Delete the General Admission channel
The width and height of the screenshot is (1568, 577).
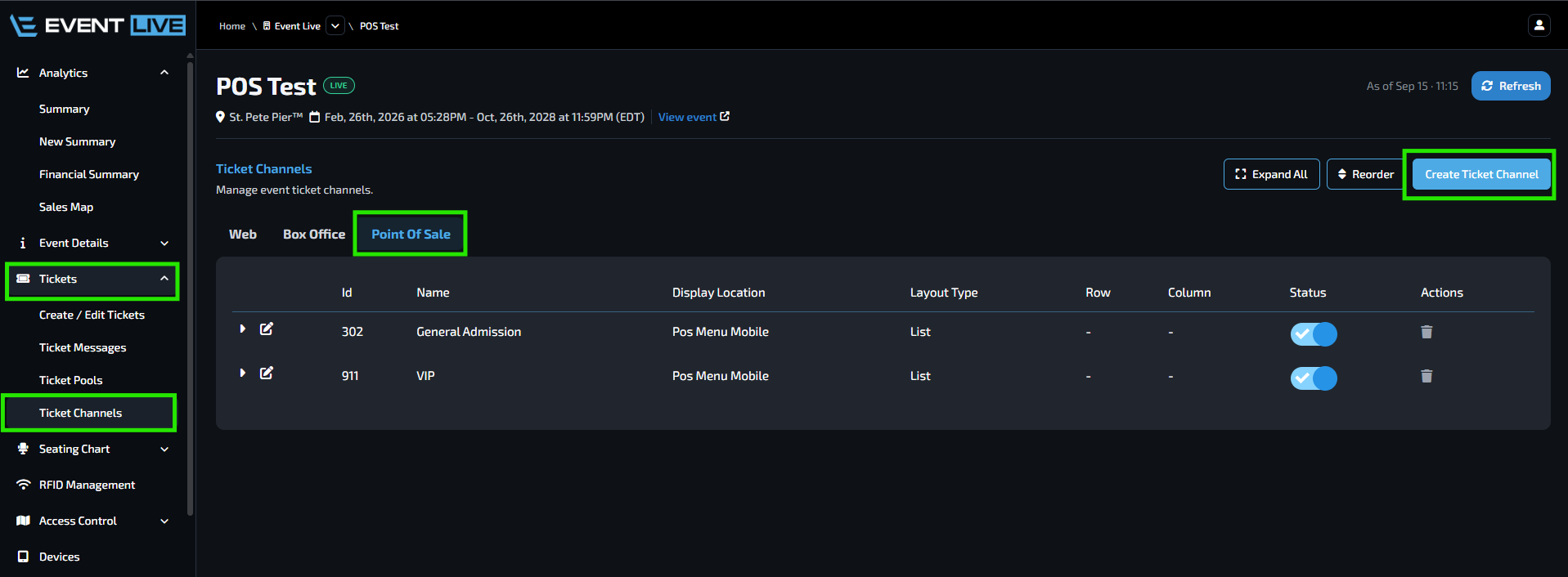(x=1426, y=332)
